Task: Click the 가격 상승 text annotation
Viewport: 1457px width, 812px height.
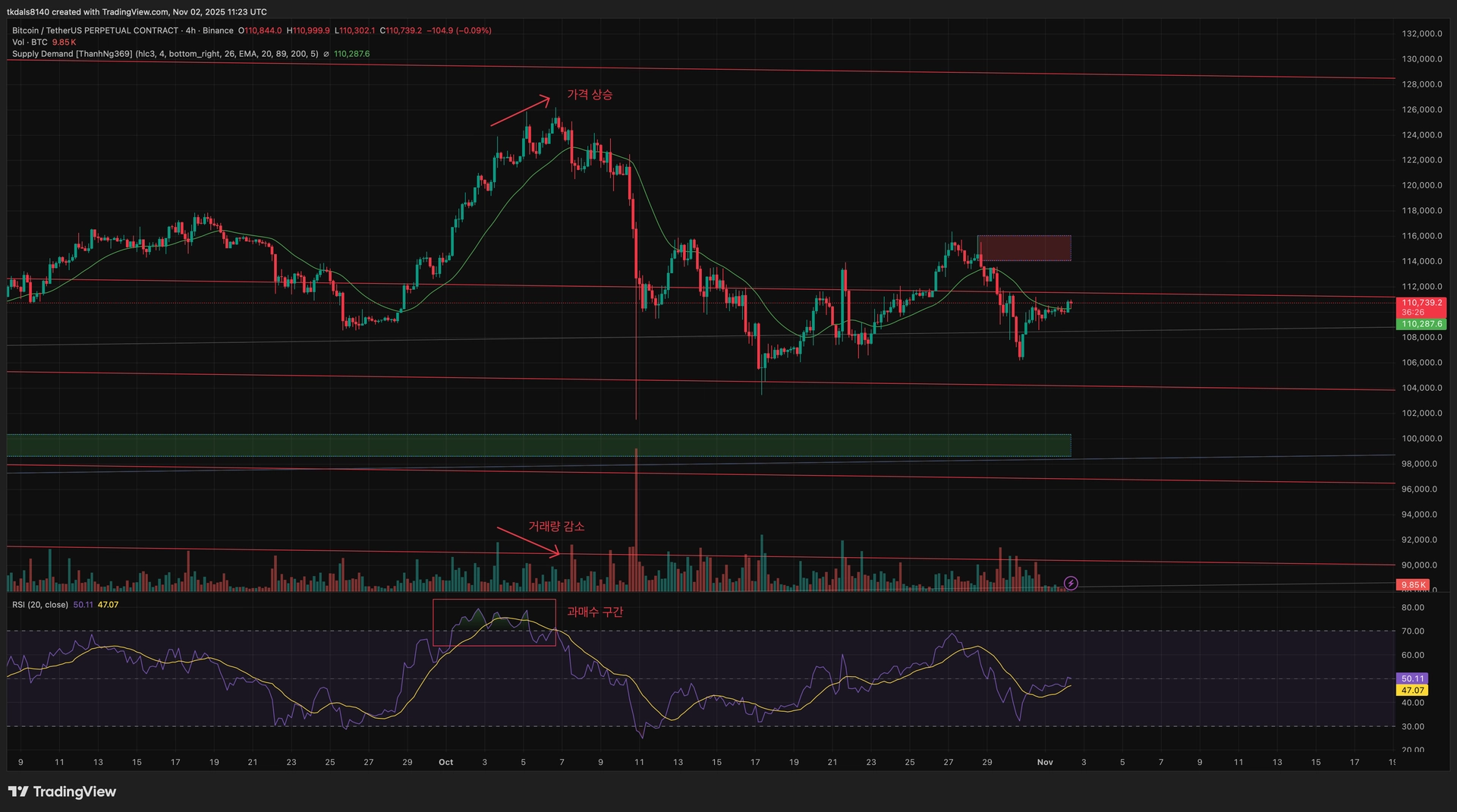Action: point(590,95)
